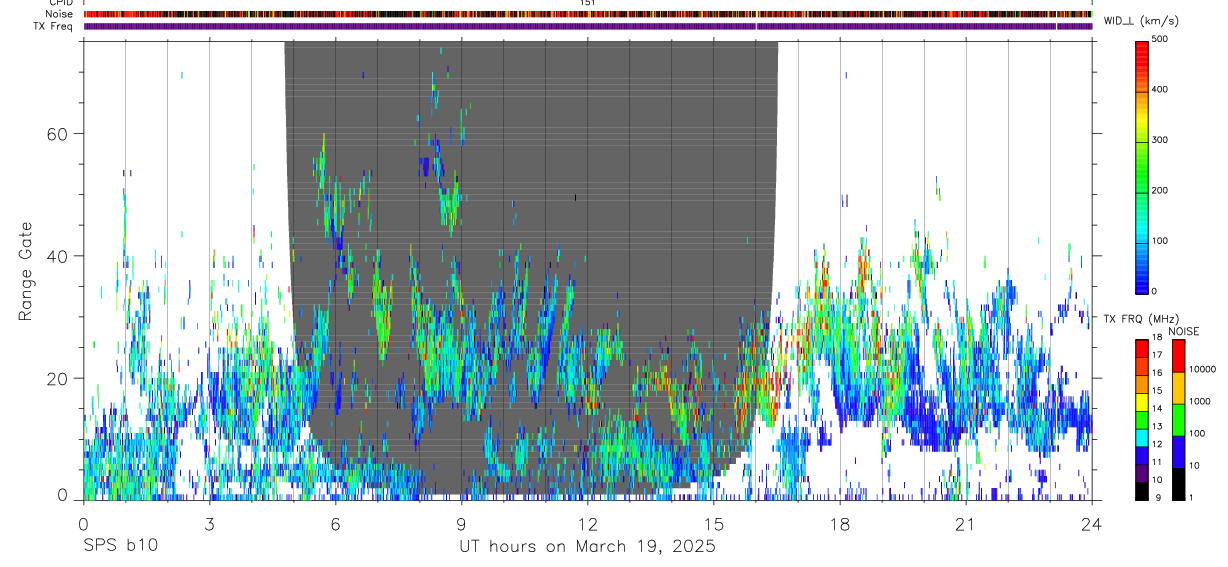Click the purple TX frequency strip
The height and width of the screenshot is (567, 1228).
coord(587,26)
